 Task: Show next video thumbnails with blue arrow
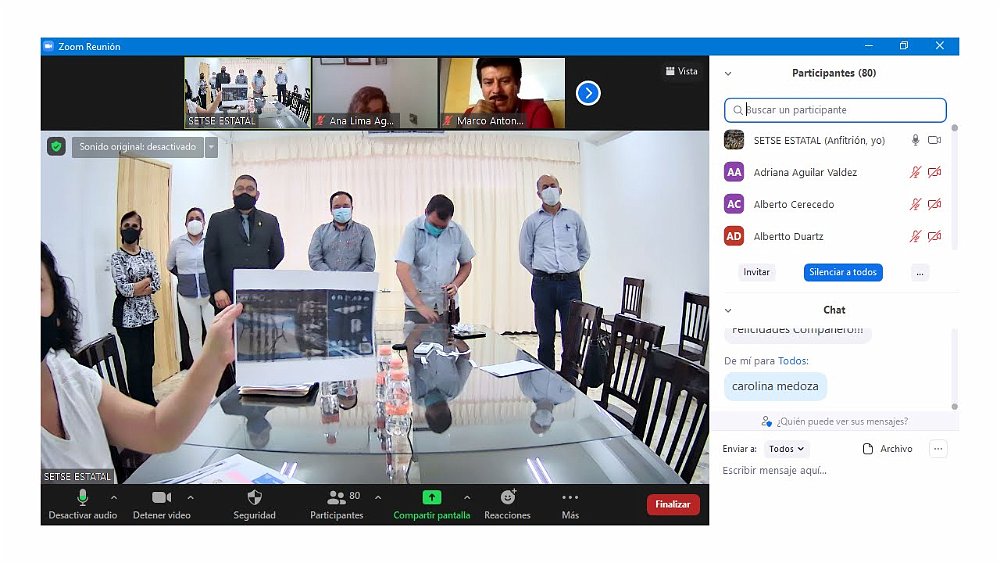(x=588, y=93)
